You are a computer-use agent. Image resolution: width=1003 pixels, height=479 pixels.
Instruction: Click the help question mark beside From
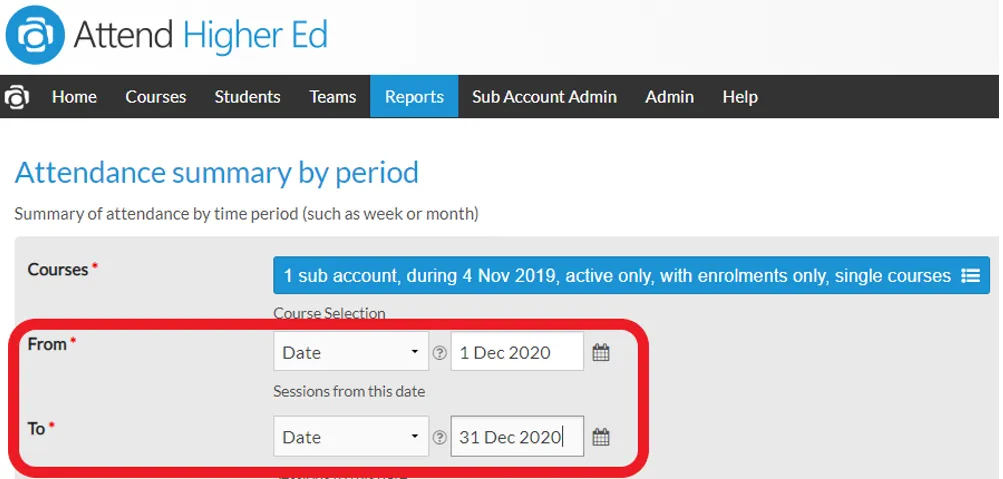[439, 353]
